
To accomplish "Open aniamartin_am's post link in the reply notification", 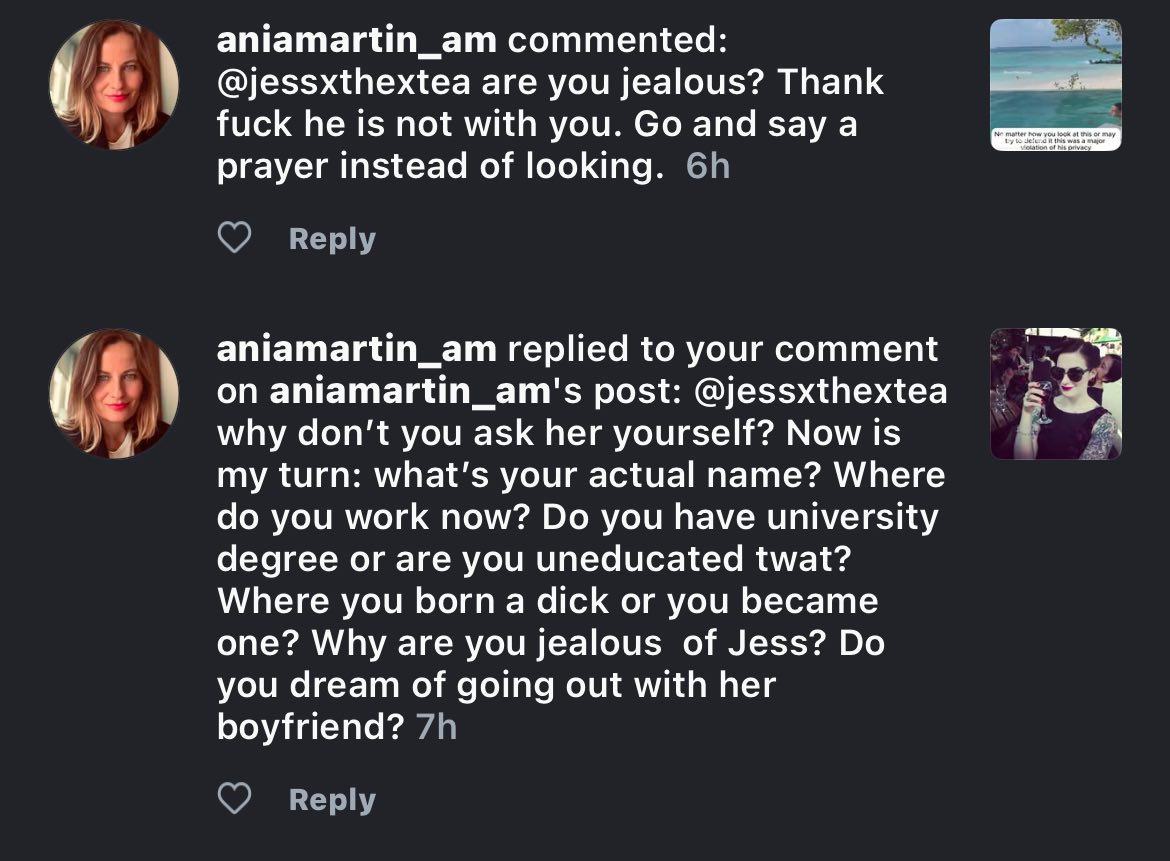I will coord(409,391).
